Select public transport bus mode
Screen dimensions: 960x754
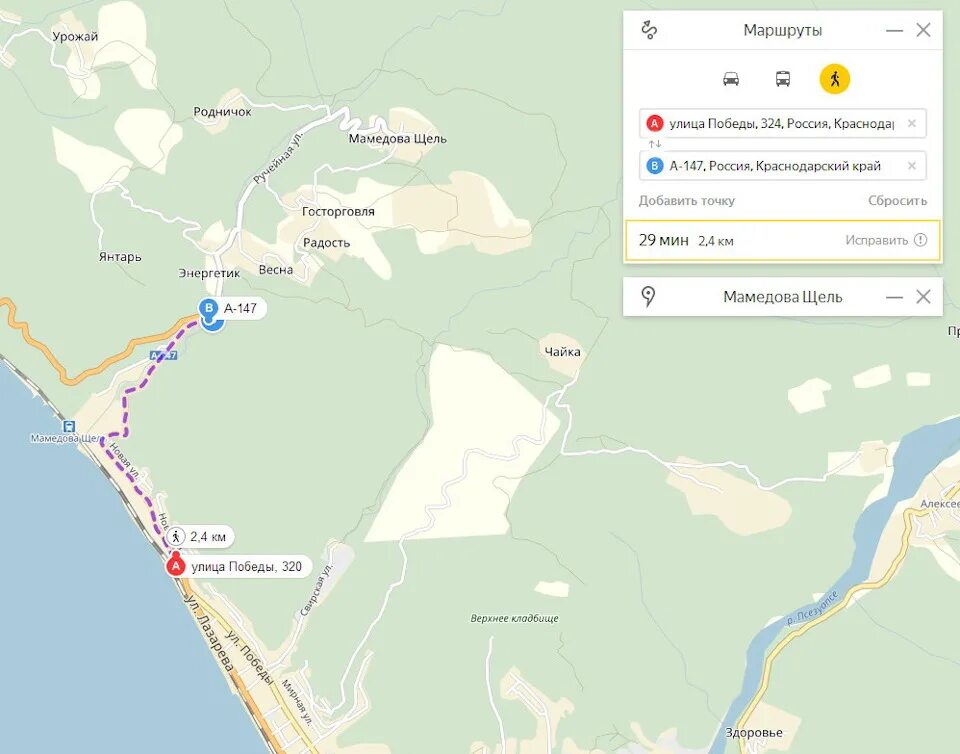coord(782,79)
